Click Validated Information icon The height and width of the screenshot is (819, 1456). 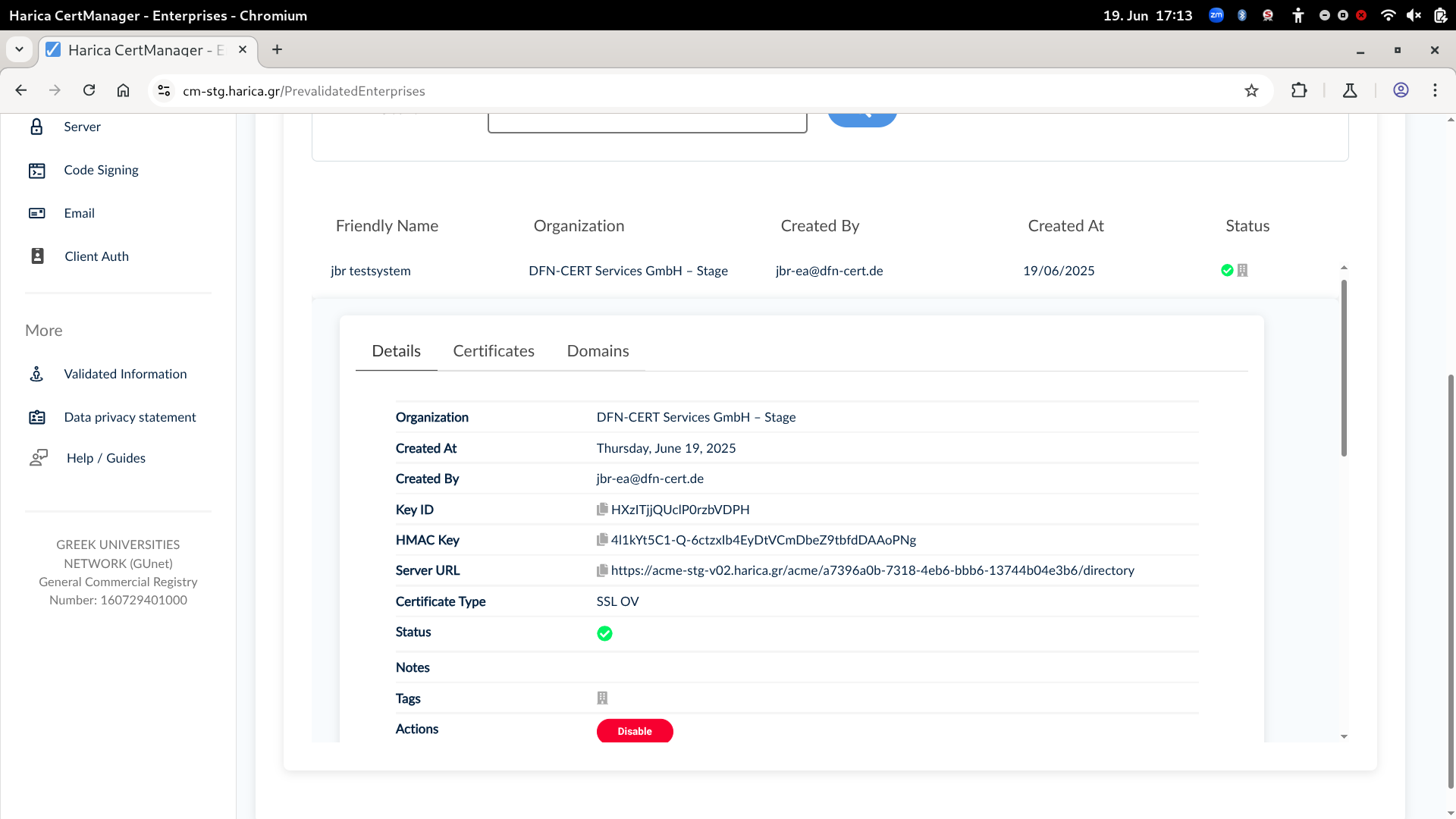coord(36,374)
